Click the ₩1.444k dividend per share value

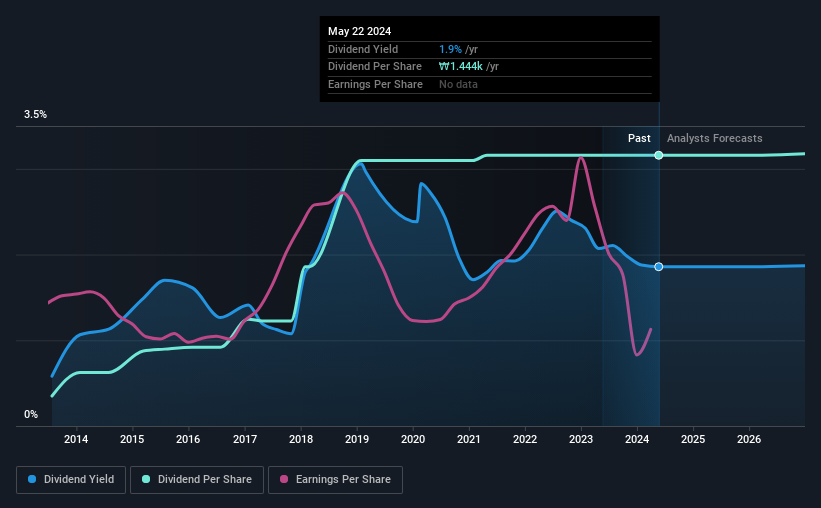461,67
